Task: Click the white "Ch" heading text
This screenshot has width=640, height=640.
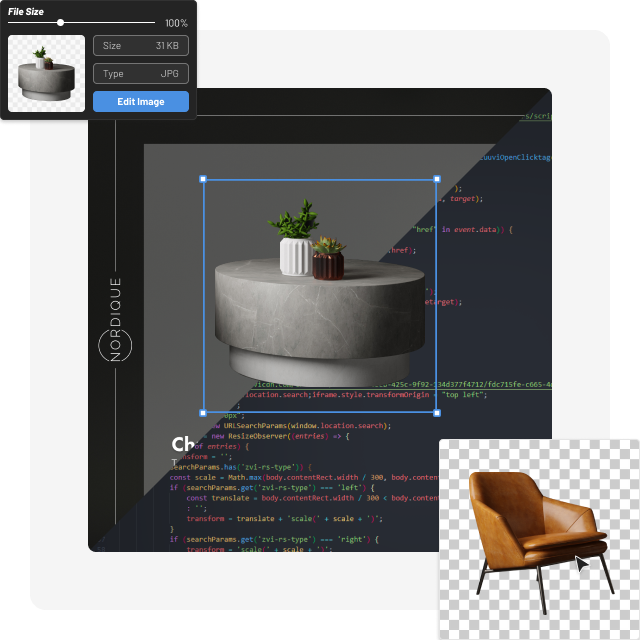Action: (183, 445)
